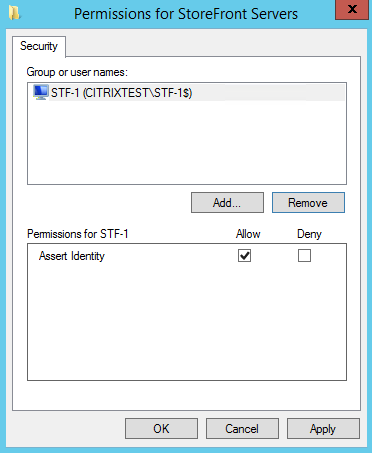Open the Add... dialog for users
Viewport: 372px width, 453px height.
[227, 202]
